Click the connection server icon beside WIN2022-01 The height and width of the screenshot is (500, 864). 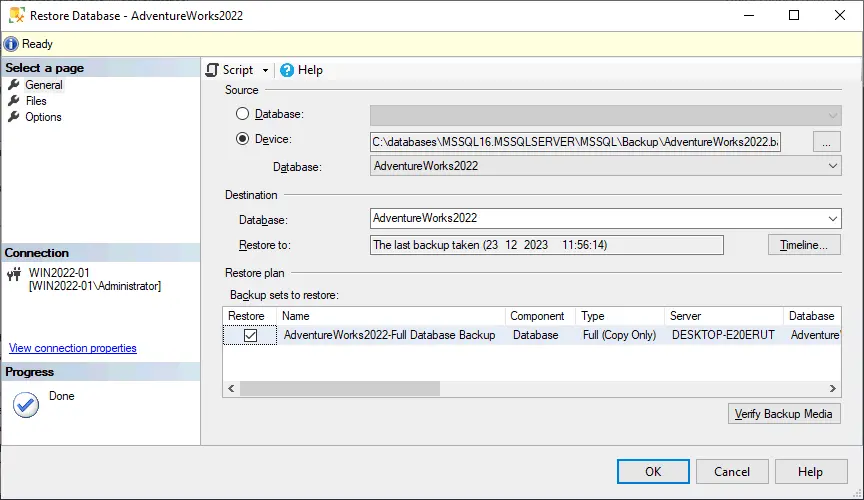(x=14, y=274)
